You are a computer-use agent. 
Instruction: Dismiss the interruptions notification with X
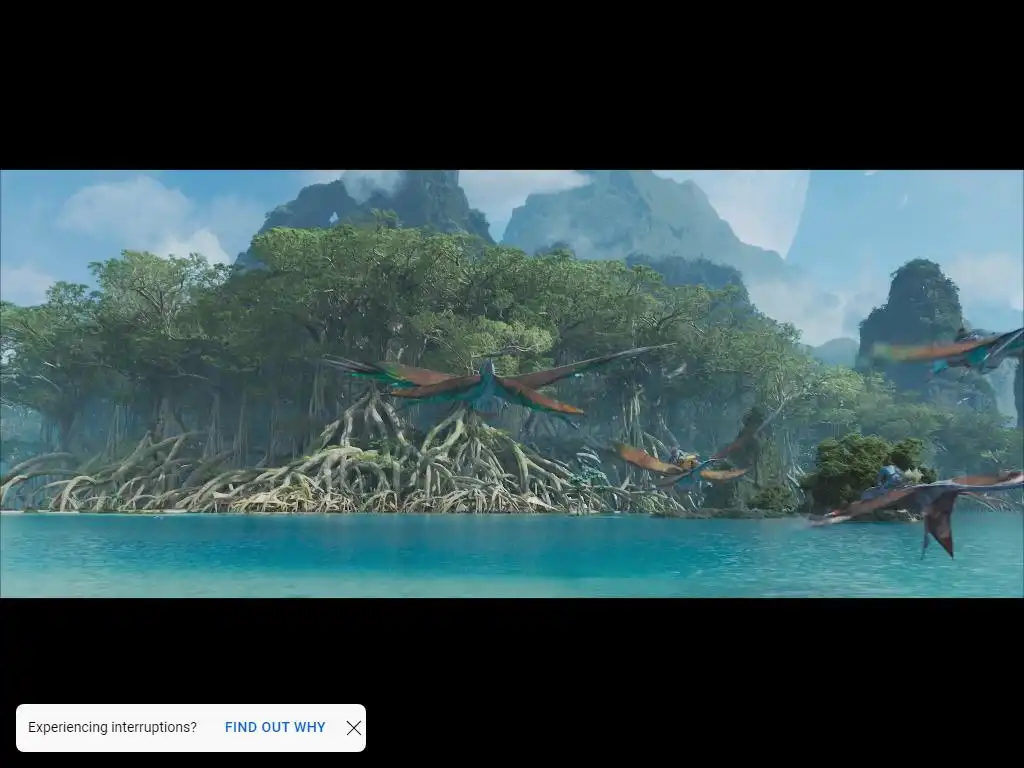coord(354,728)
